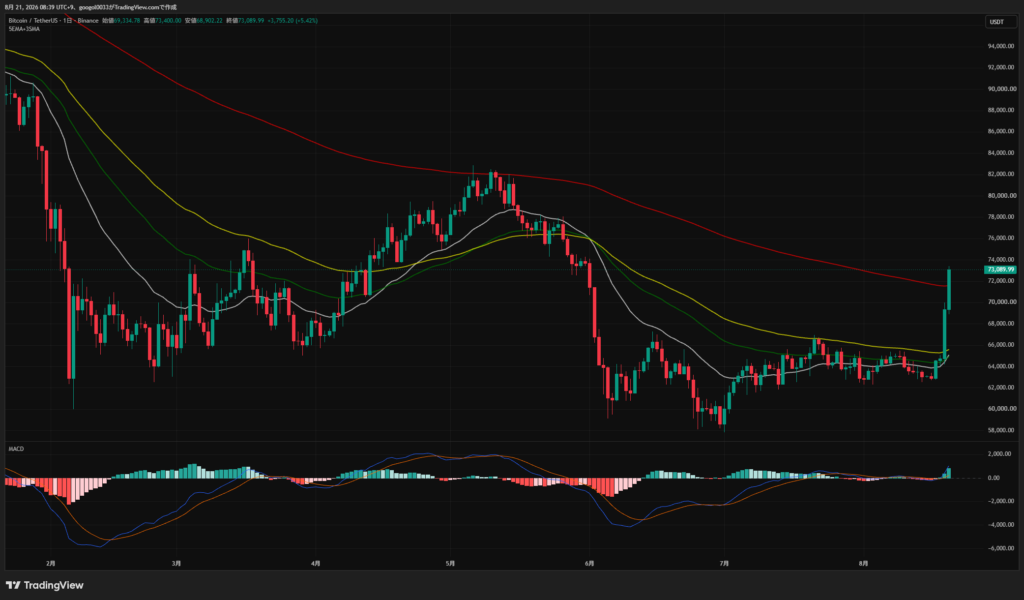Open the USDT currency selector
Screen dimensions: 1024x600
[1000, 22]
